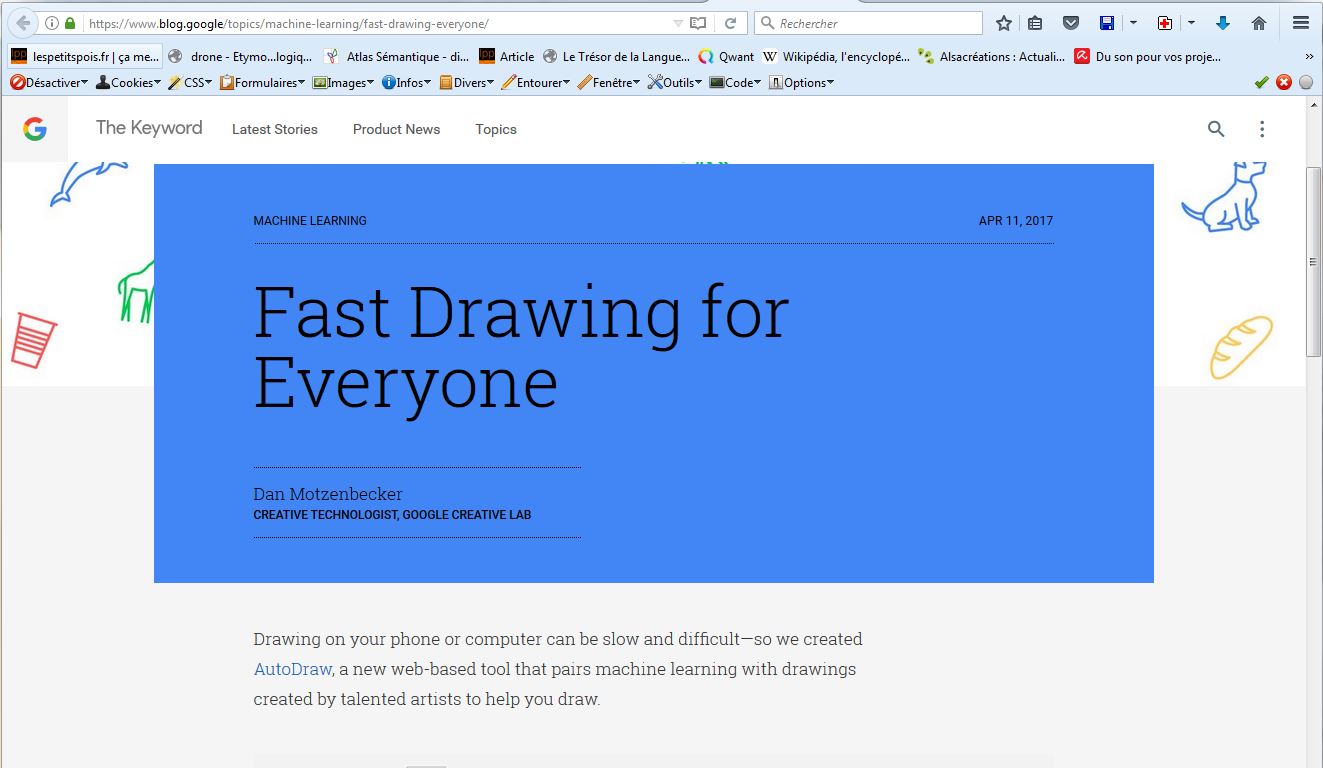The width and height of the screenshot is (1323, 768).
Task: Click the Pocket save icon
Action: 1071,23
